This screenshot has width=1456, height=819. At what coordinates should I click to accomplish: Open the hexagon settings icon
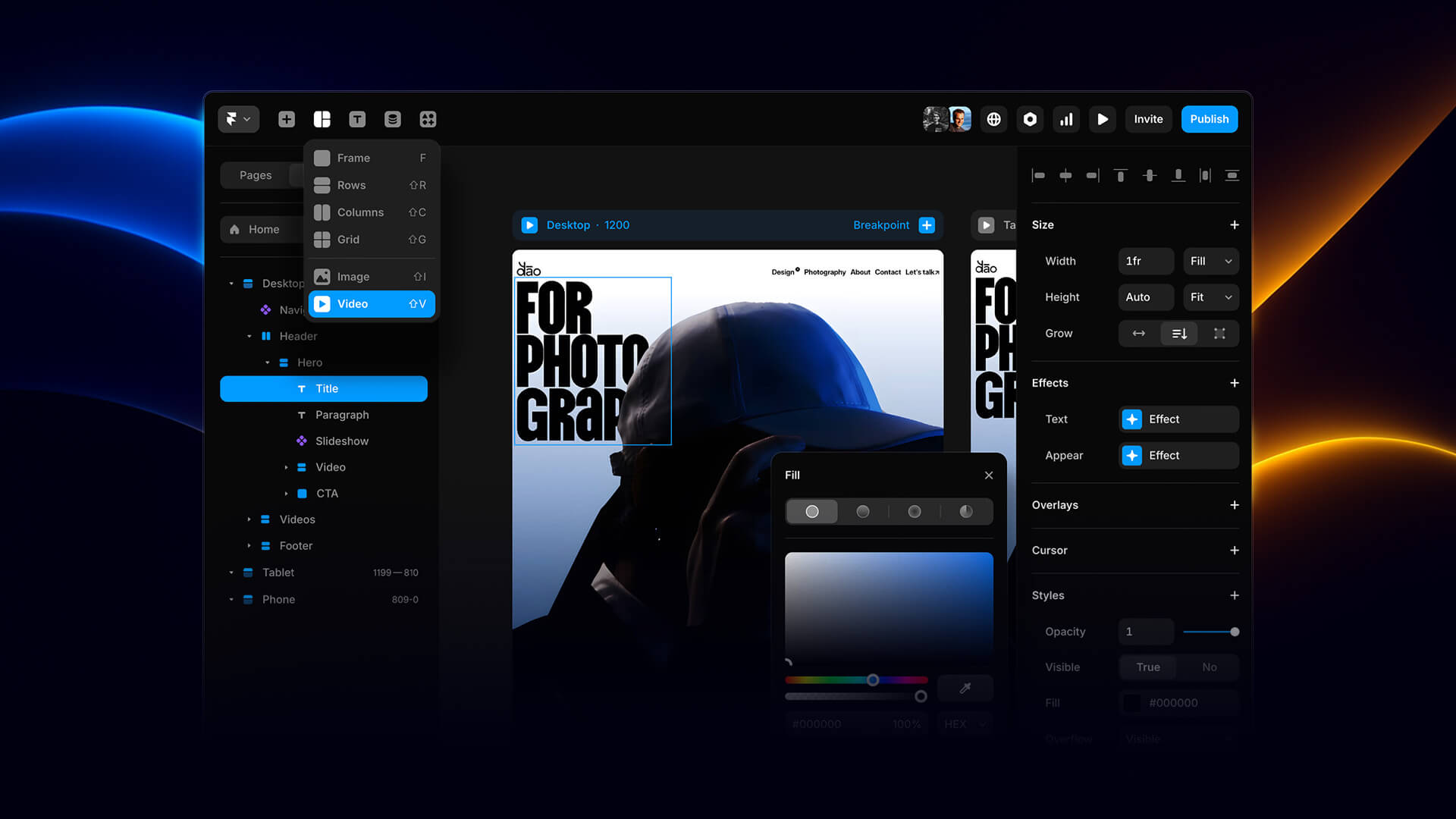[1030, 119]
